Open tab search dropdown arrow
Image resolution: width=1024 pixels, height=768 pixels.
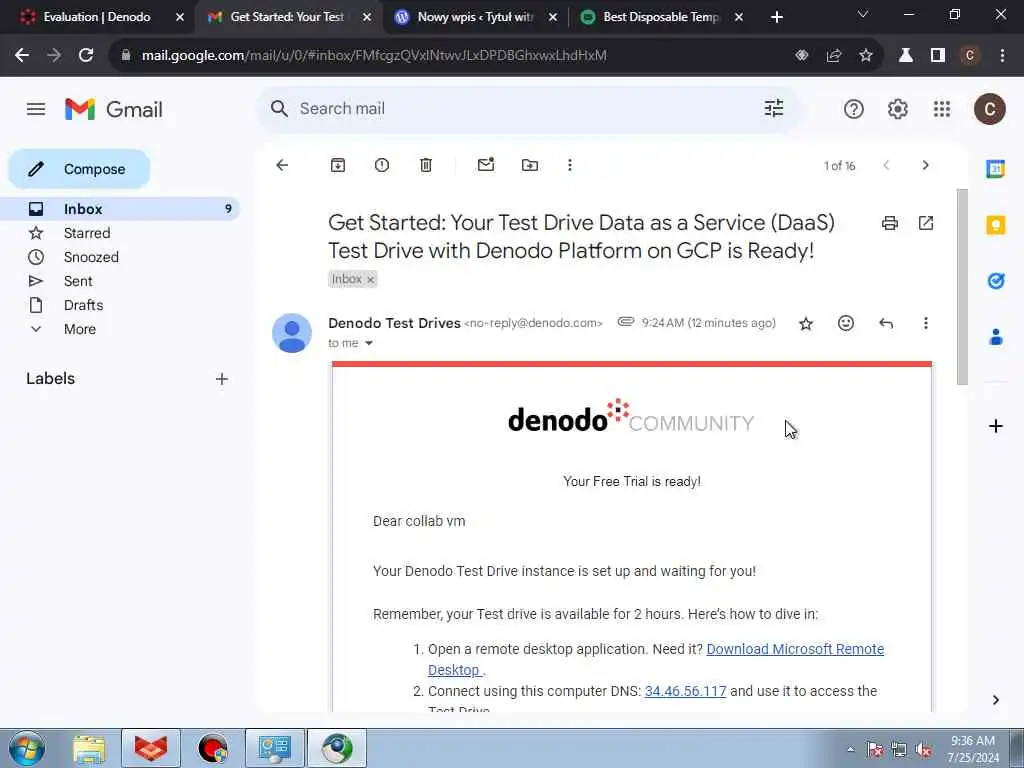point(863,14)
